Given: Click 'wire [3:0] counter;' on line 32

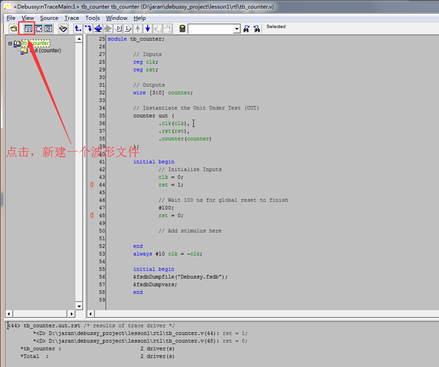Looking at the screenshot, I should click(163, 93).
